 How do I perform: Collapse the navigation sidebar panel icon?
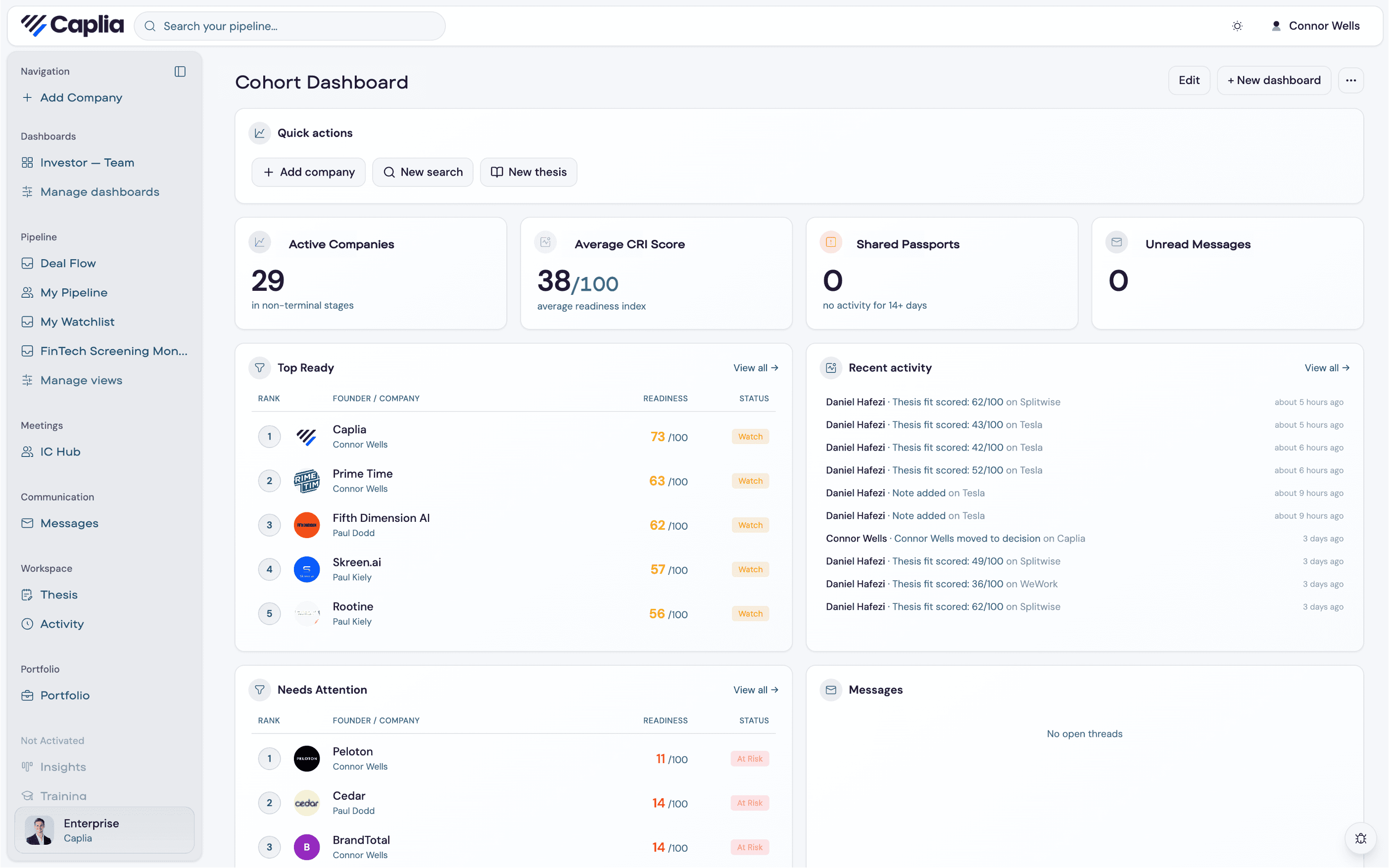180,71
